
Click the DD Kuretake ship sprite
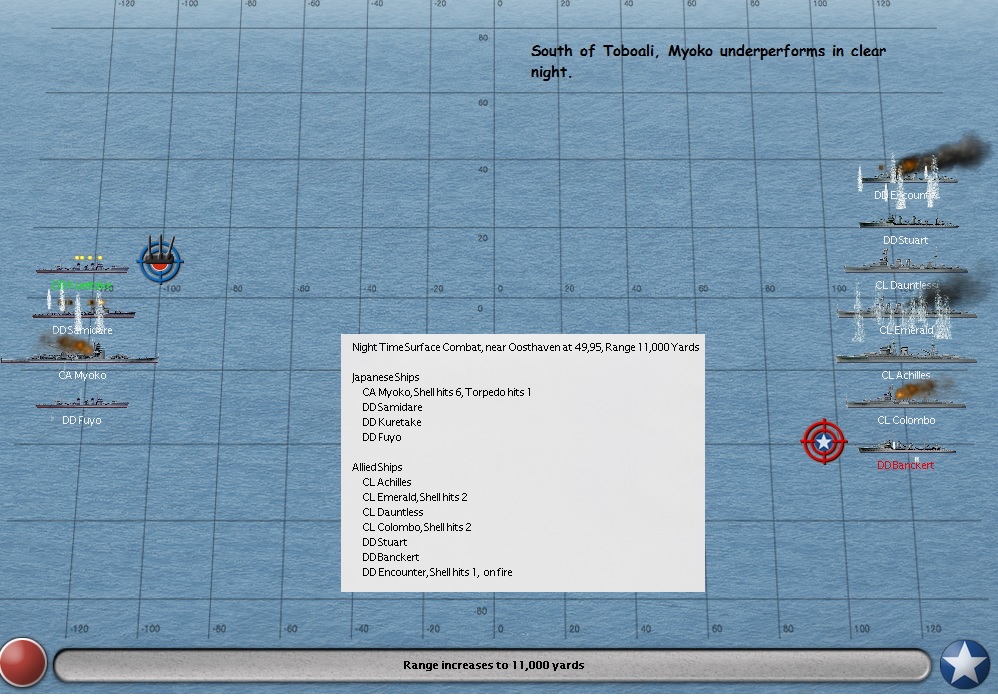click(82, 266)
